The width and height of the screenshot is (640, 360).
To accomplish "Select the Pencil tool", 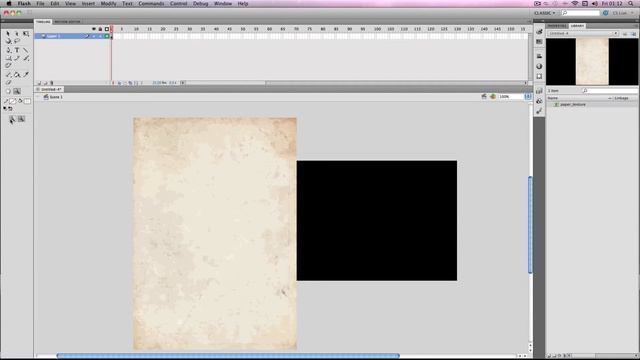I will pos(17,58).
